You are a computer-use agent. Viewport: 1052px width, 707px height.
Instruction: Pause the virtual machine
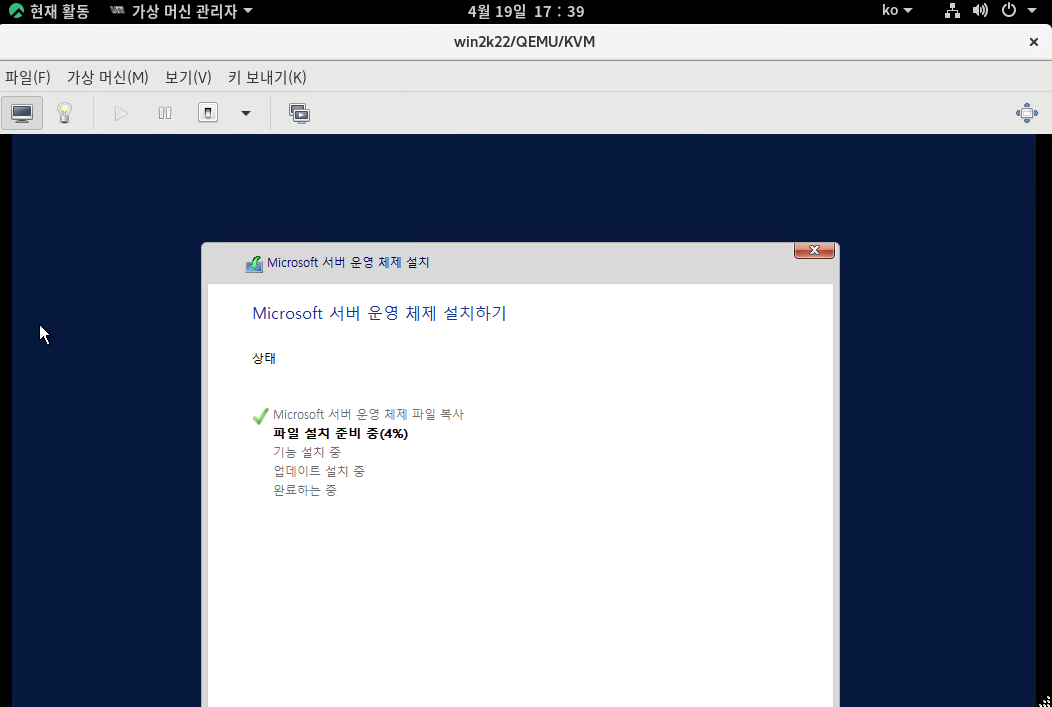coord(165,113)
